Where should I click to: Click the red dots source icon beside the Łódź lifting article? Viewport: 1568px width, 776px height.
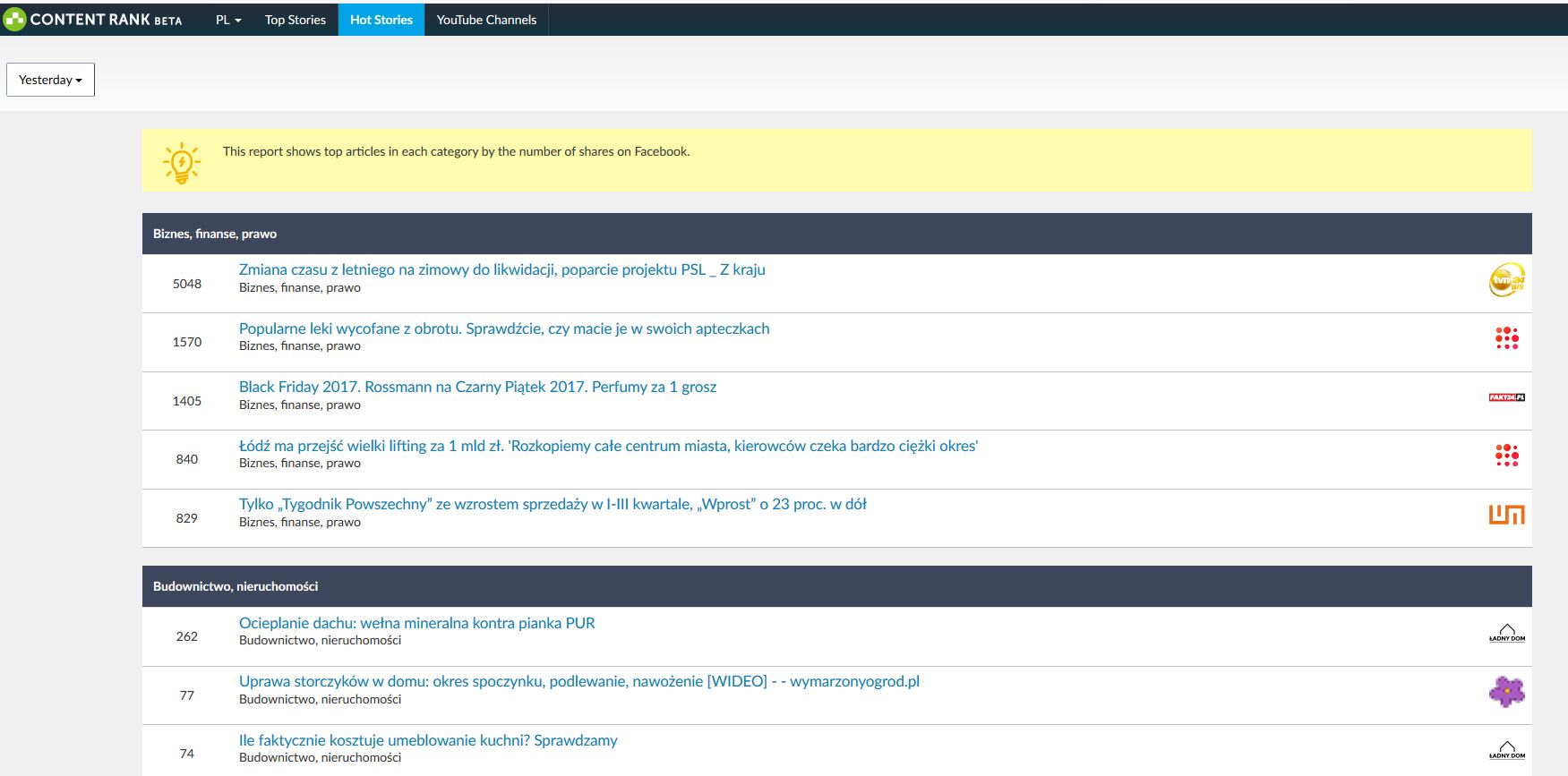tap(1506, 456)
